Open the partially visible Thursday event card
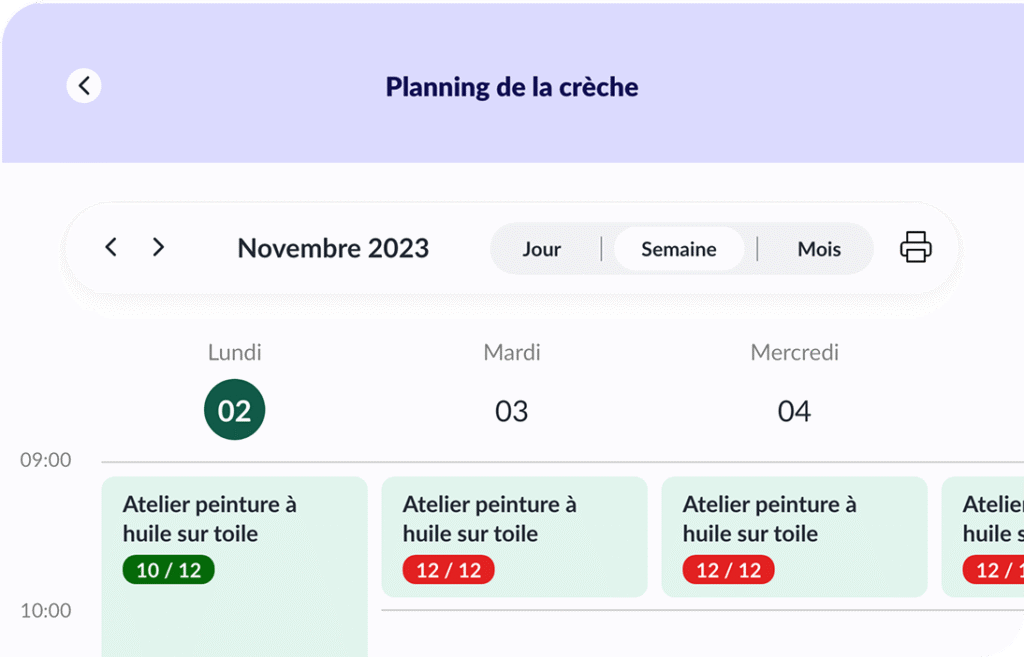This screenshot has height=657, width=1024. (x=983, y=537)
